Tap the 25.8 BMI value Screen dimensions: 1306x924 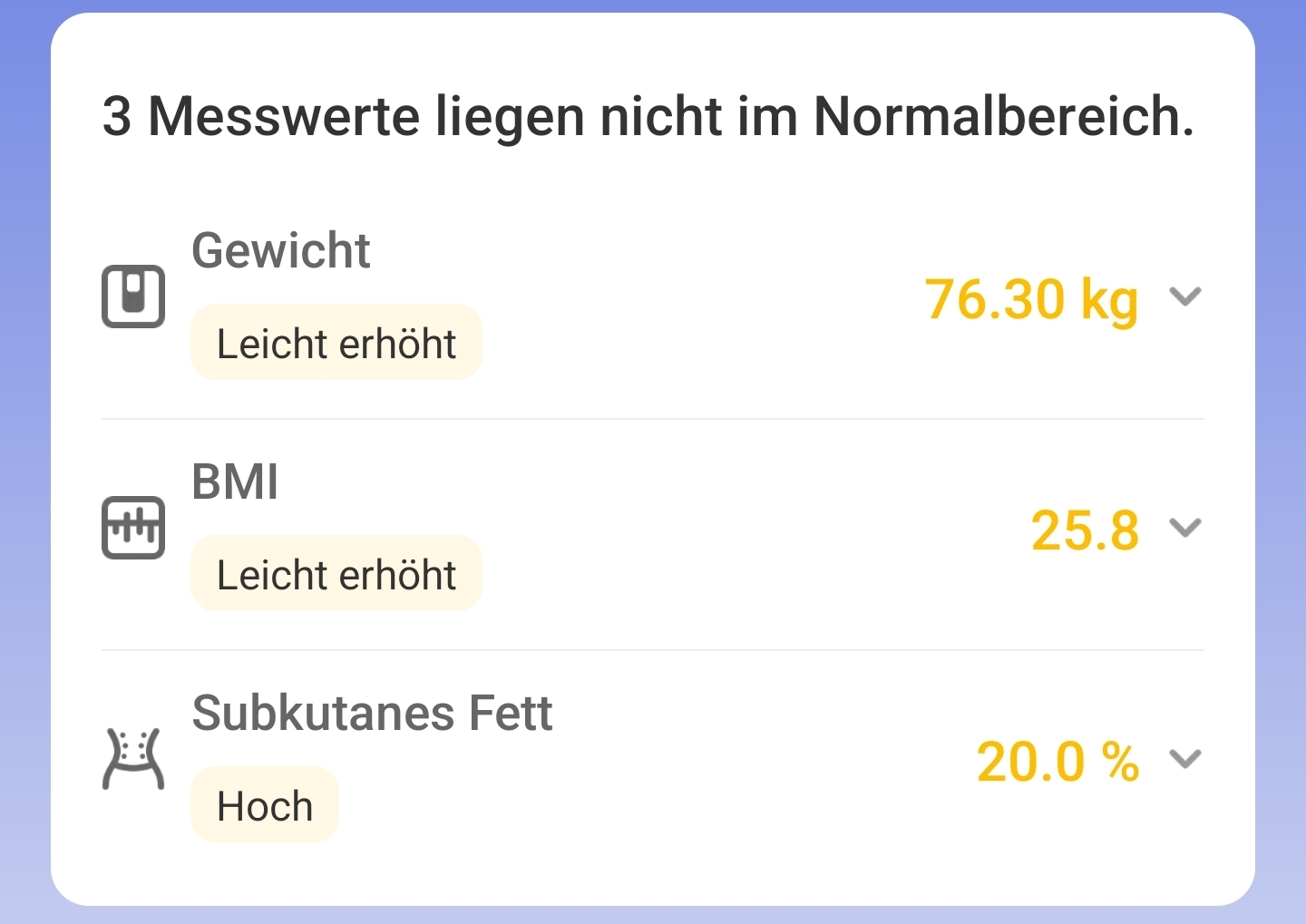coord(1085,530)
